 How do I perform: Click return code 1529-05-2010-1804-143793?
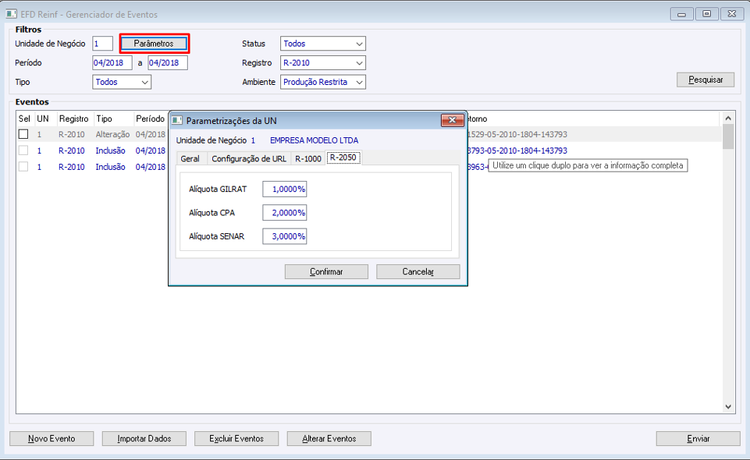[518, 134]
